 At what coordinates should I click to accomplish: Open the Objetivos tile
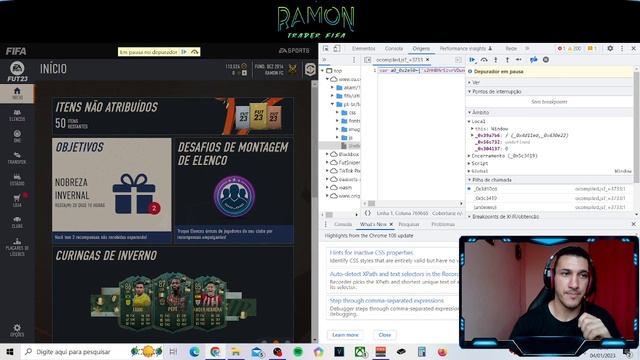(x=112, y=190)
